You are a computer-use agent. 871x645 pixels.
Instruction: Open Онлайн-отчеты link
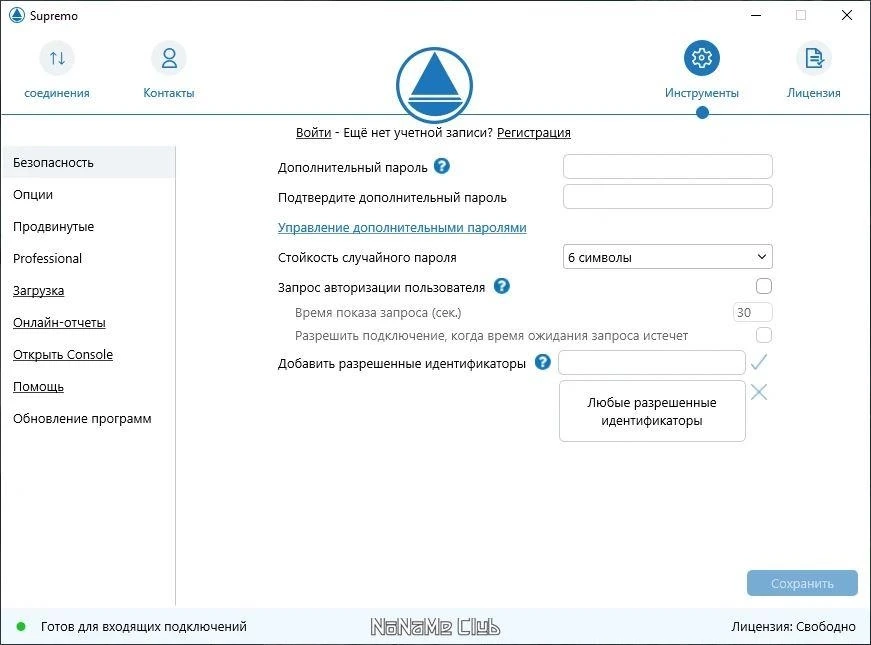point(59,323)
